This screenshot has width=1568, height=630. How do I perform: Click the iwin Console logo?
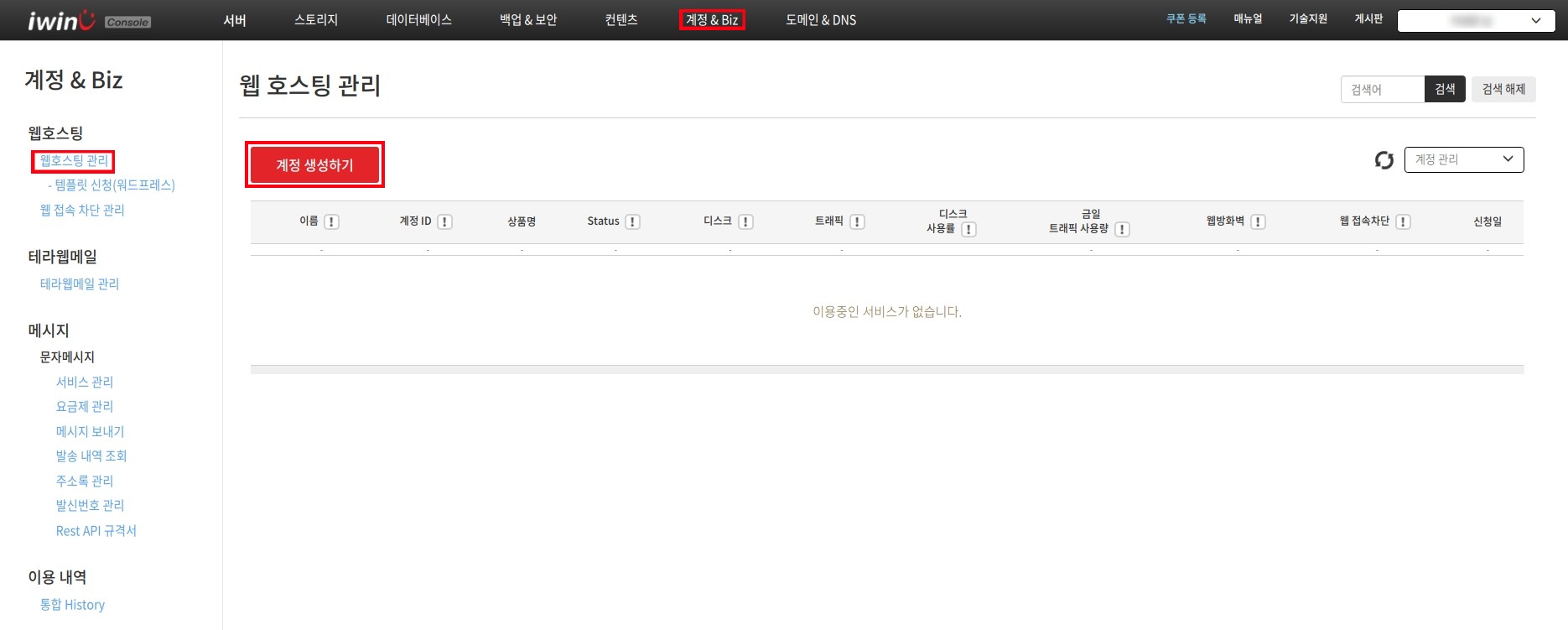(x=89, y=21)
